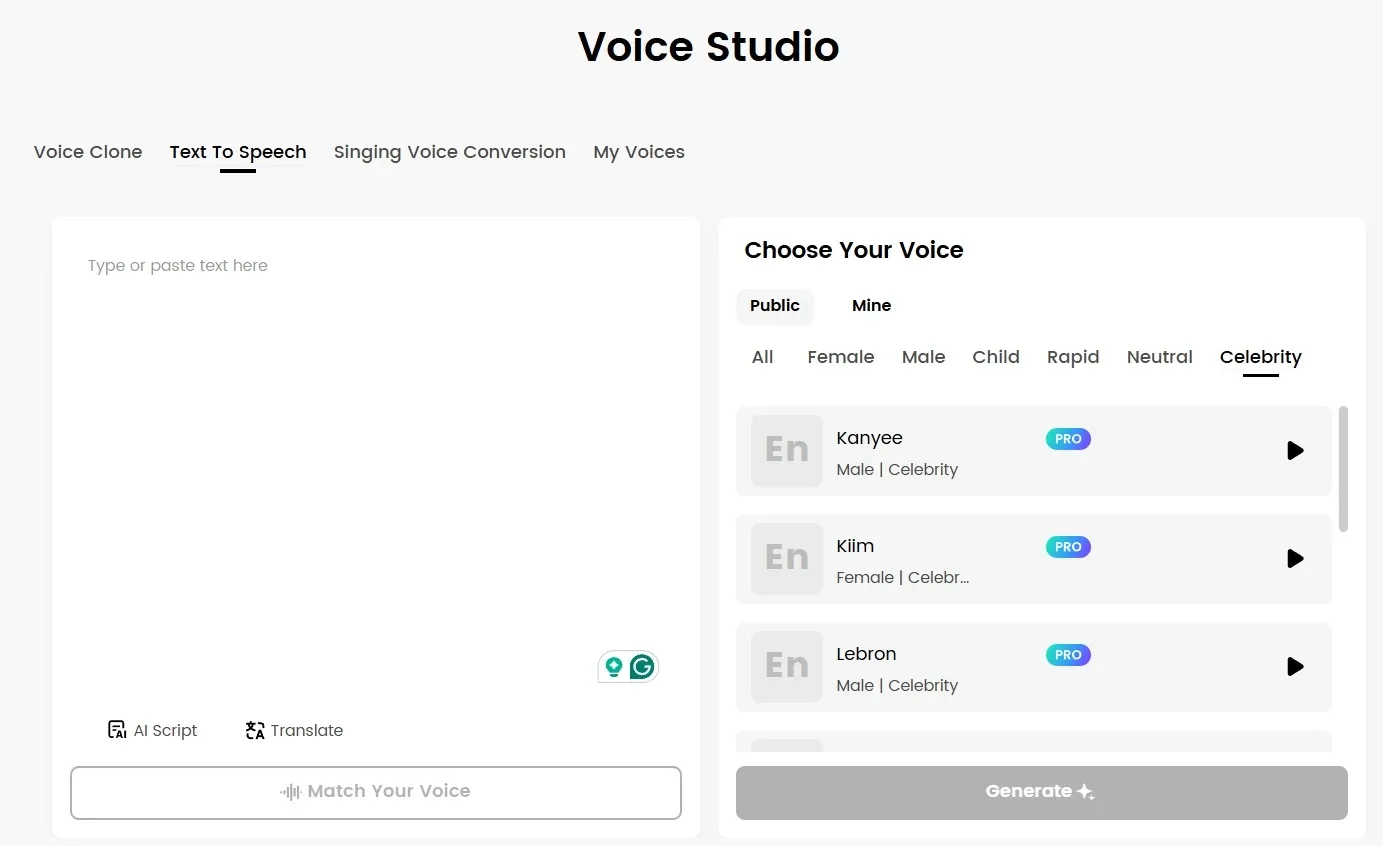This screenshot has height=846, width=1383.
Task: Click the 'Female | Celebr...' label under Kiim
Action: point(903,578)
